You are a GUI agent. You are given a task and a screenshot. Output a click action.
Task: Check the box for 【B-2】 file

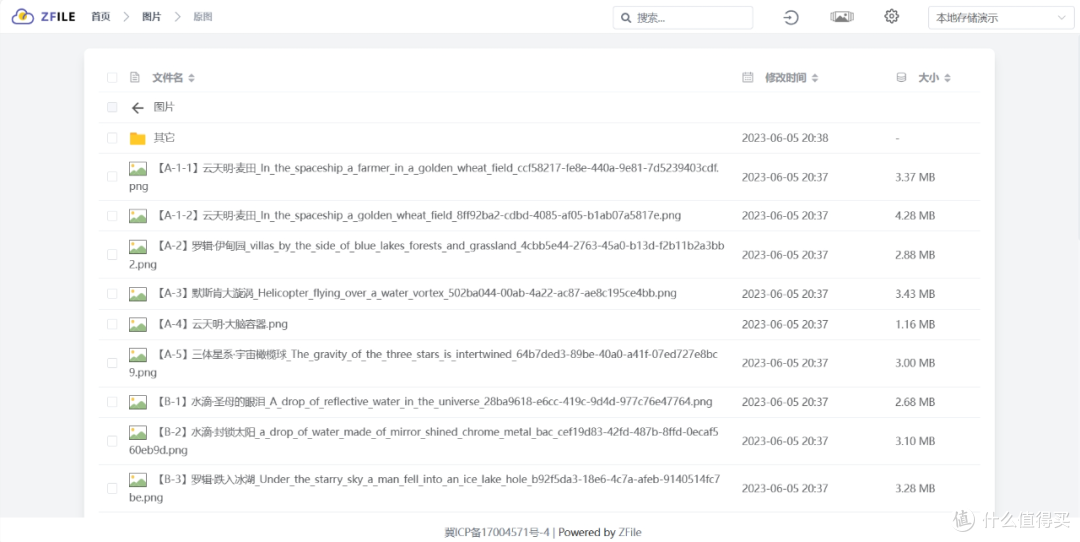[x=112, y=441]
